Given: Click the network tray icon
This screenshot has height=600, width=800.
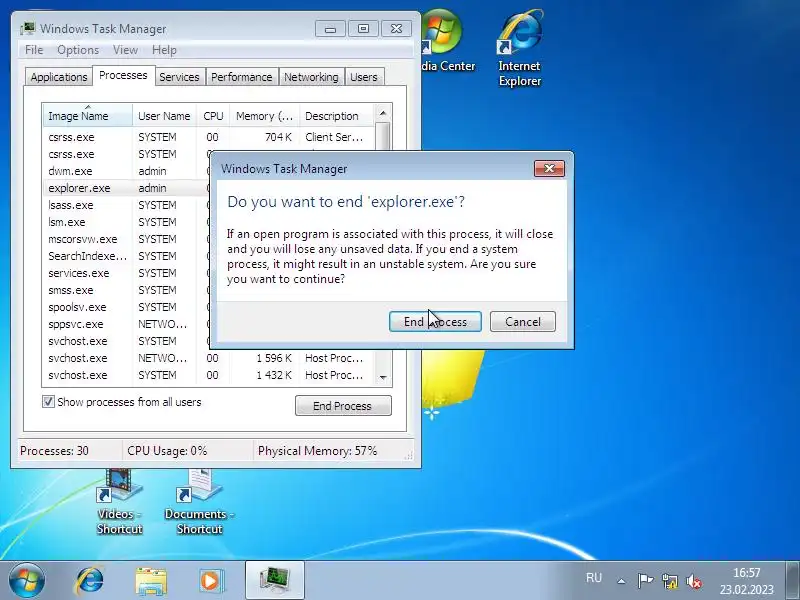Looking at the screenshot, I should (x=669, y=581).
